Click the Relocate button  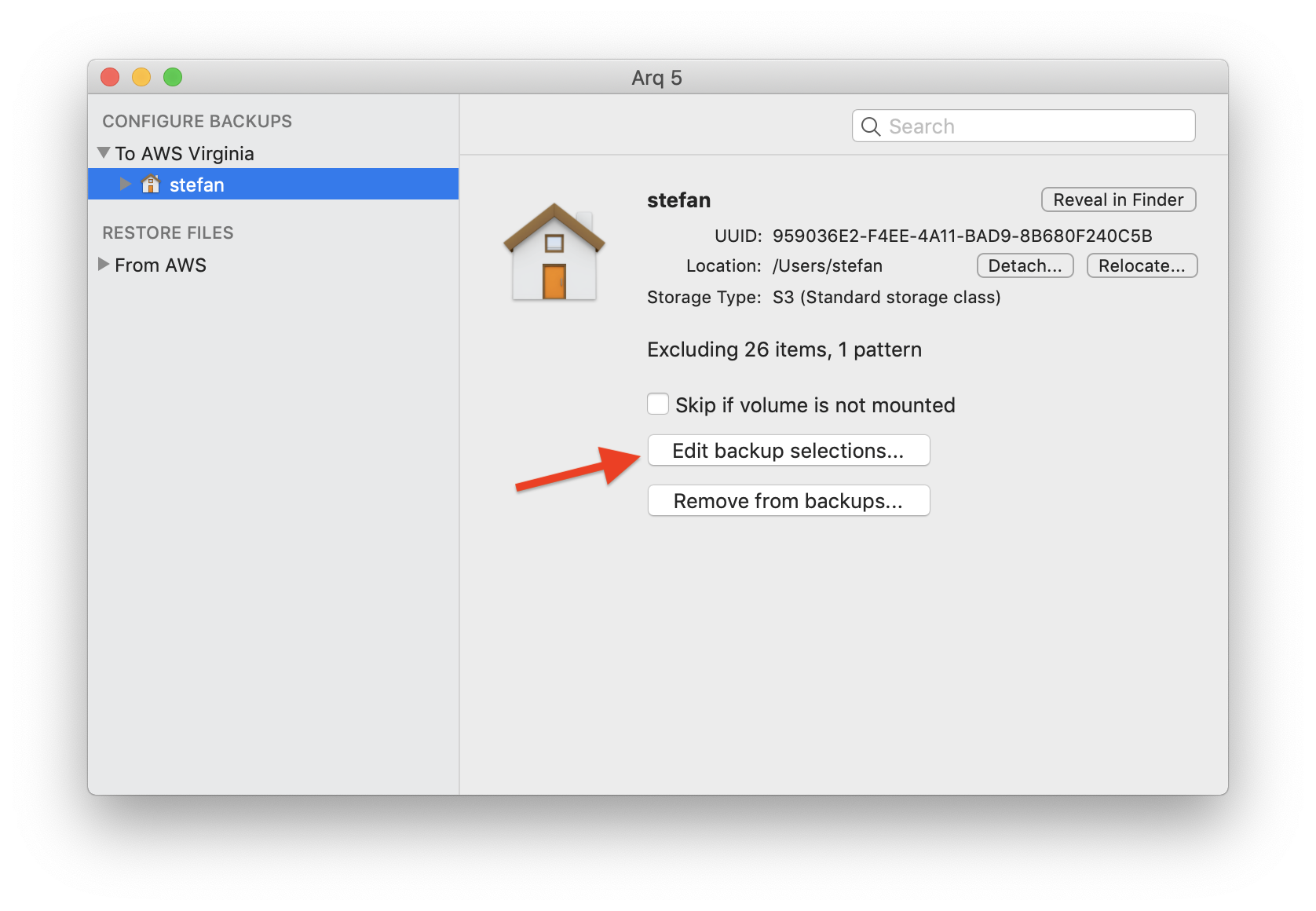click(1142, 266)
